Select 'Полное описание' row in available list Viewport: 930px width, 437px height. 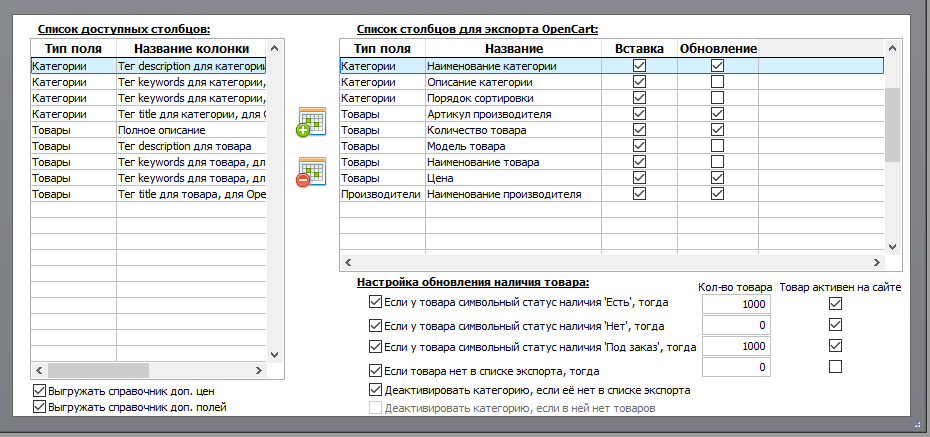point(149,130)
